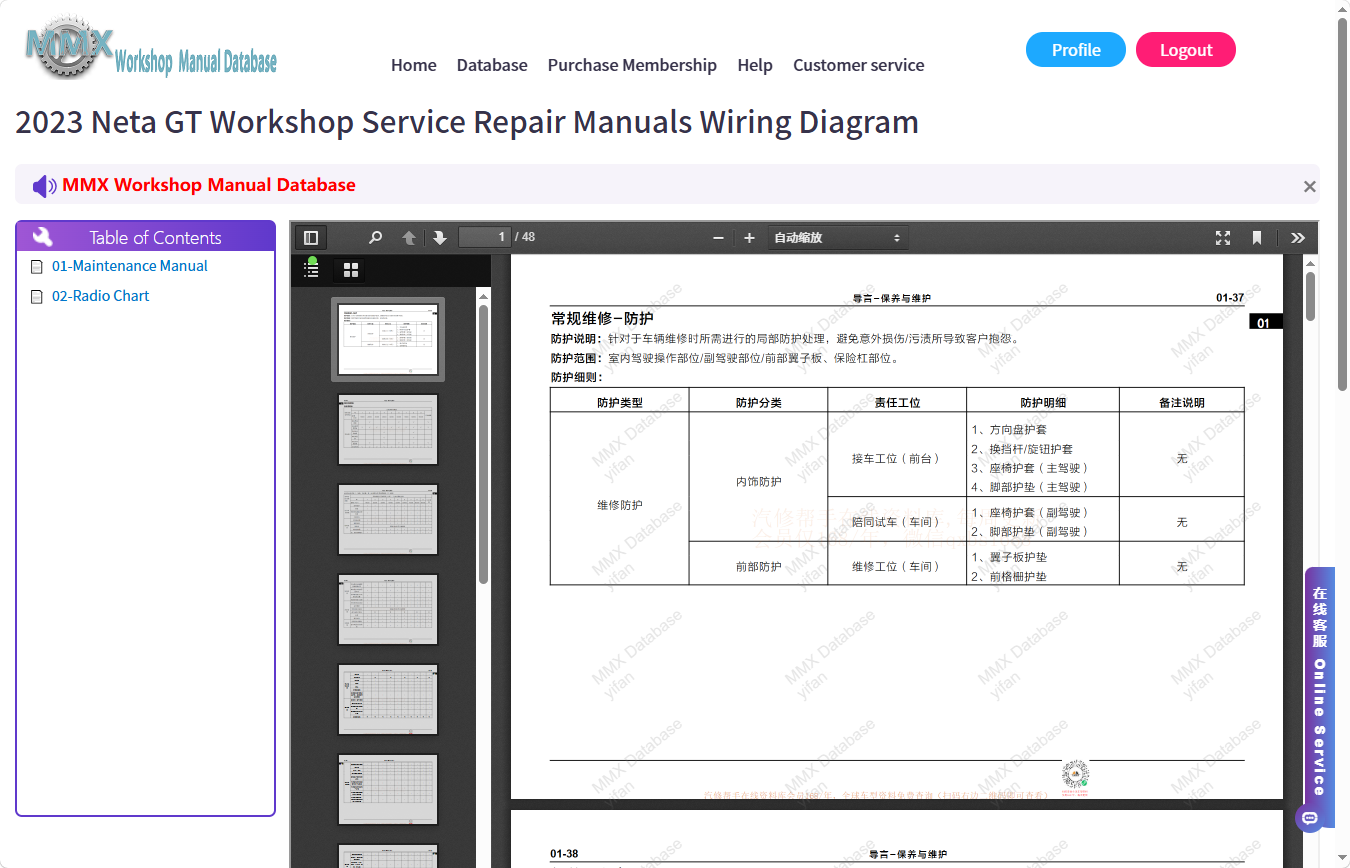Viewport: 1350px width, 868px height.
Task: Click the page number input field
Action: point(485,237)
